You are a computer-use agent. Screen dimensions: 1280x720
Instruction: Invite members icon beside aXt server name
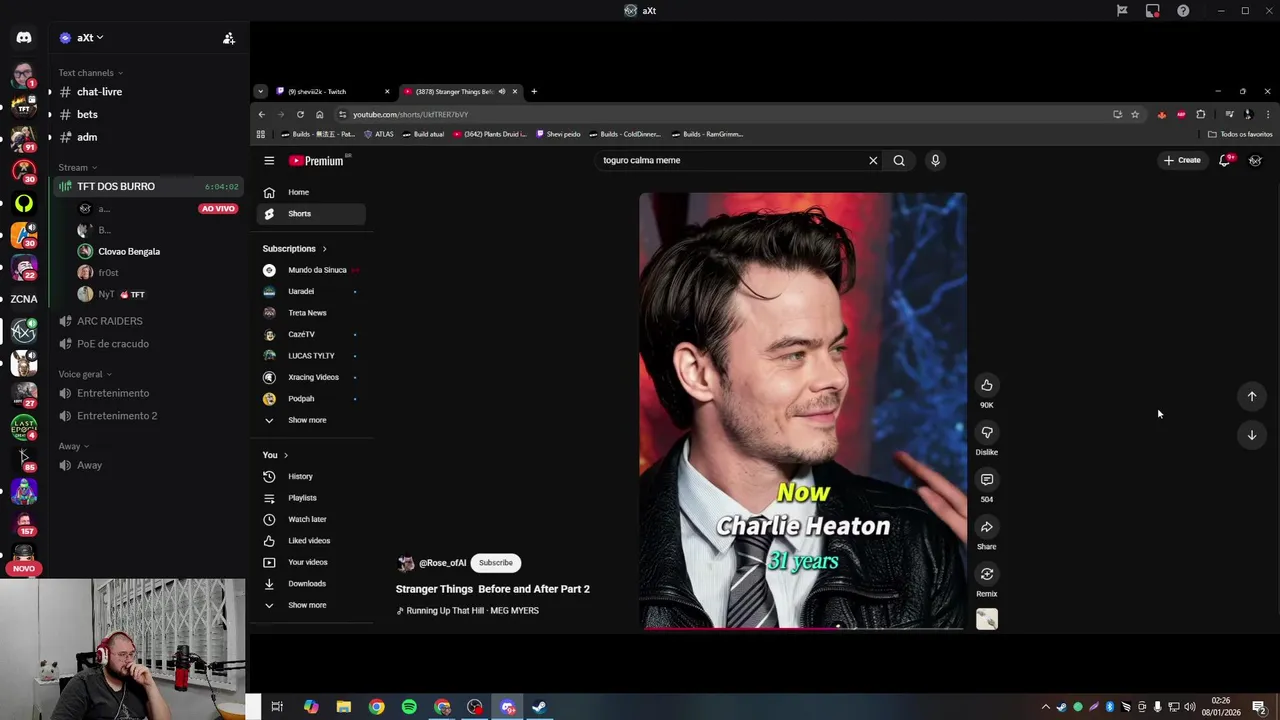(x=229, y=38)
